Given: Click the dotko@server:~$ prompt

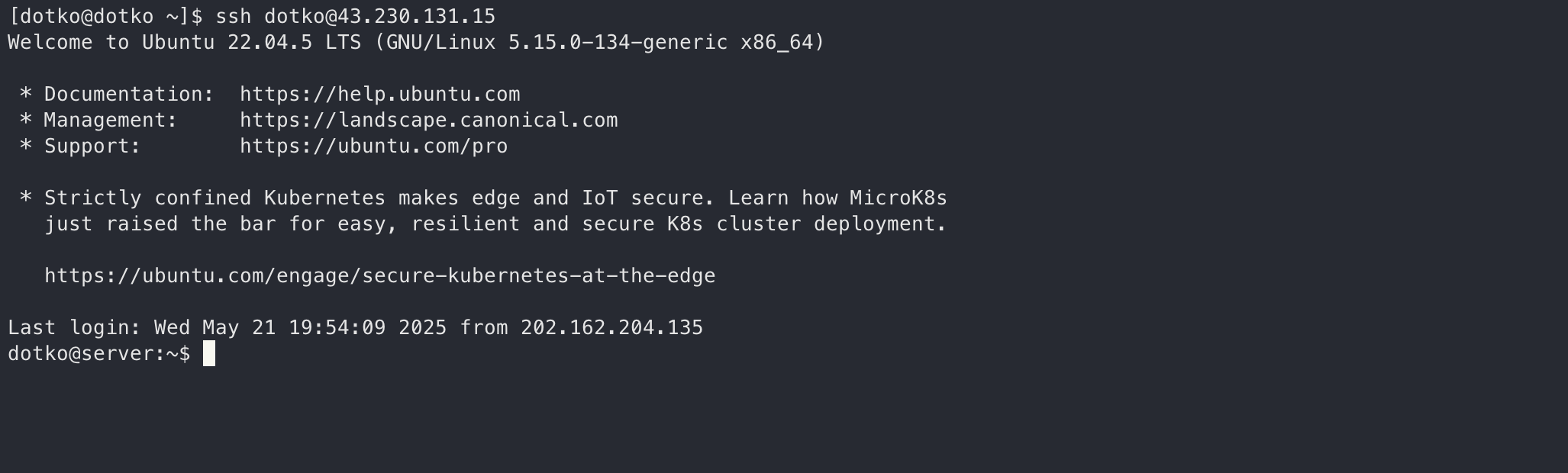Looking at the screenshot, I should click(x=98, y=354).
